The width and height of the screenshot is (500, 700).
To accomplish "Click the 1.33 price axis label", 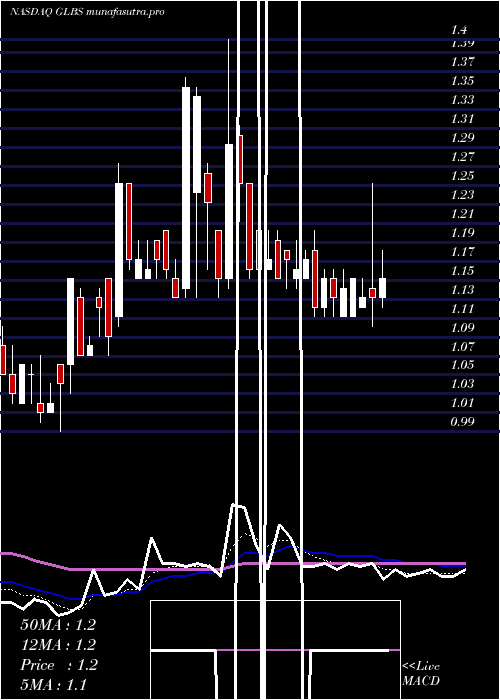I will [462, 100].
